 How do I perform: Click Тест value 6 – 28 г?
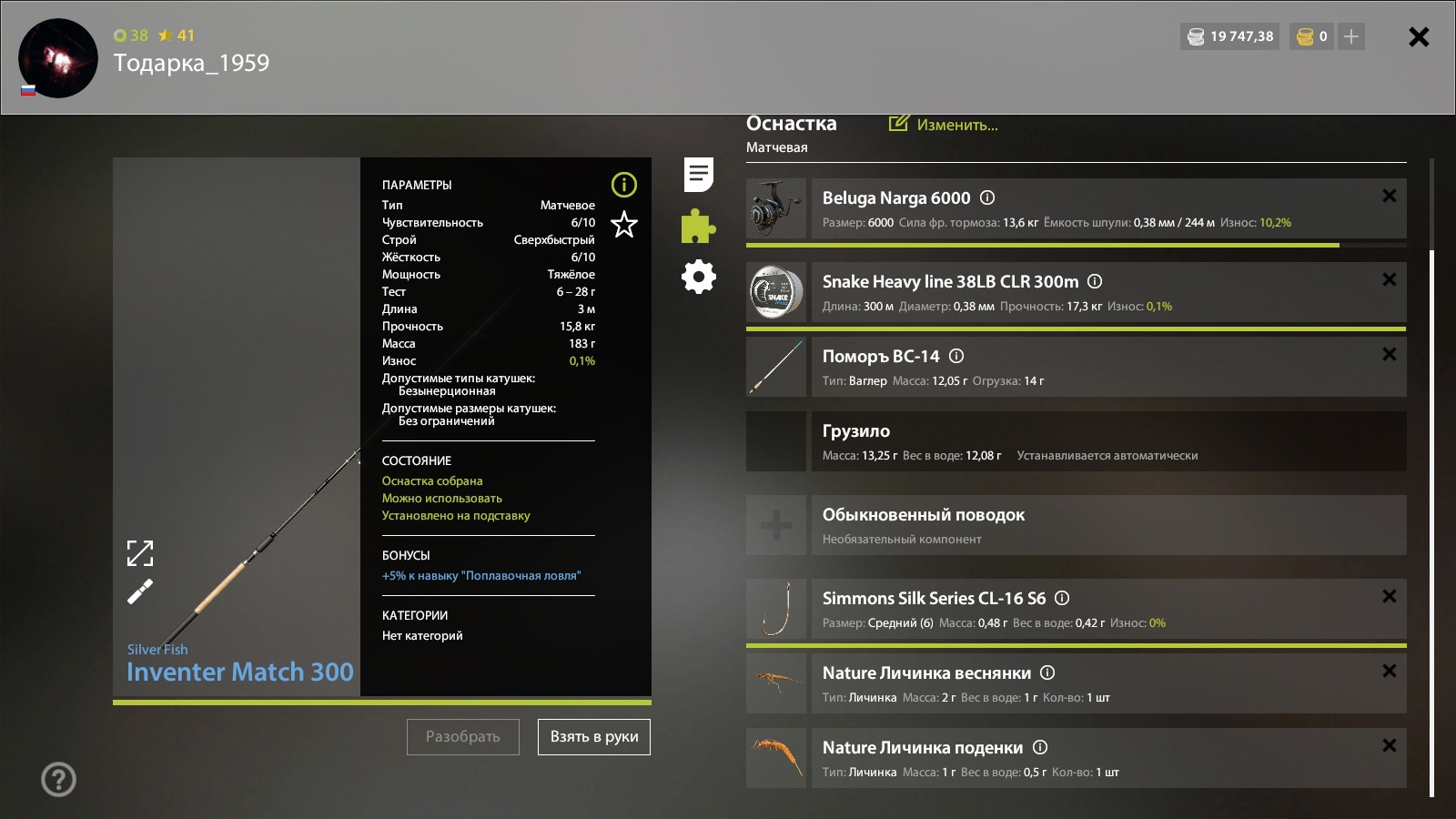576,291
